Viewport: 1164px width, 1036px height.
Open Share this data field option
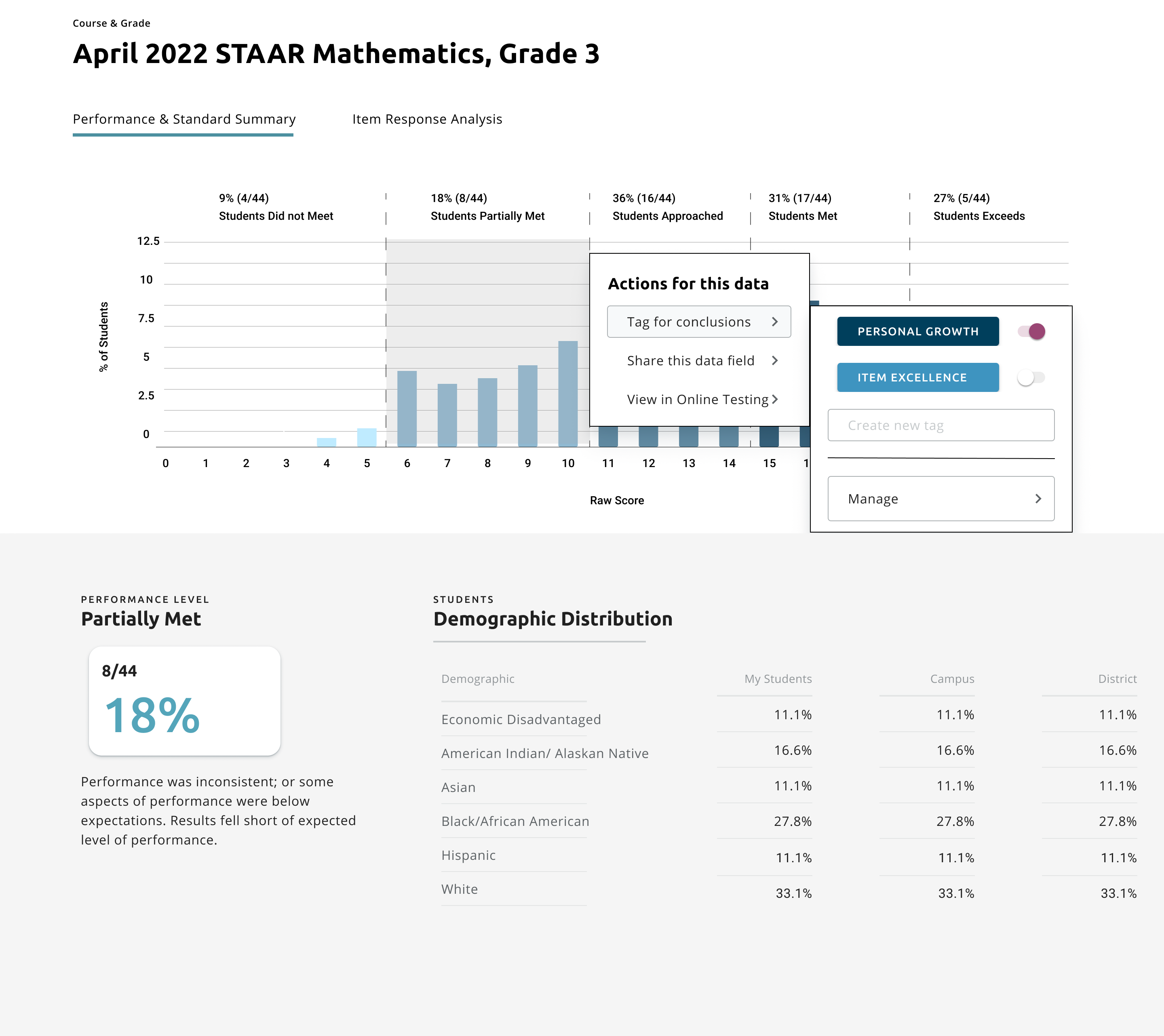tap(690, 360)
